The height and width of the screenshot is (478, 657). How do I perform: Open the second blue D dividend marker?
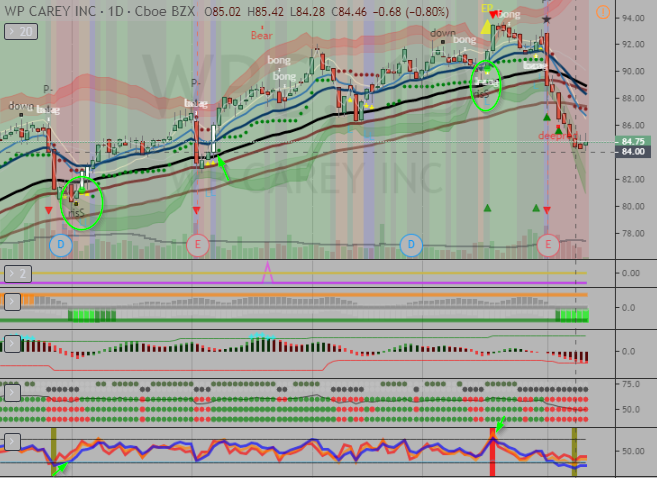(x=411, y=245)
